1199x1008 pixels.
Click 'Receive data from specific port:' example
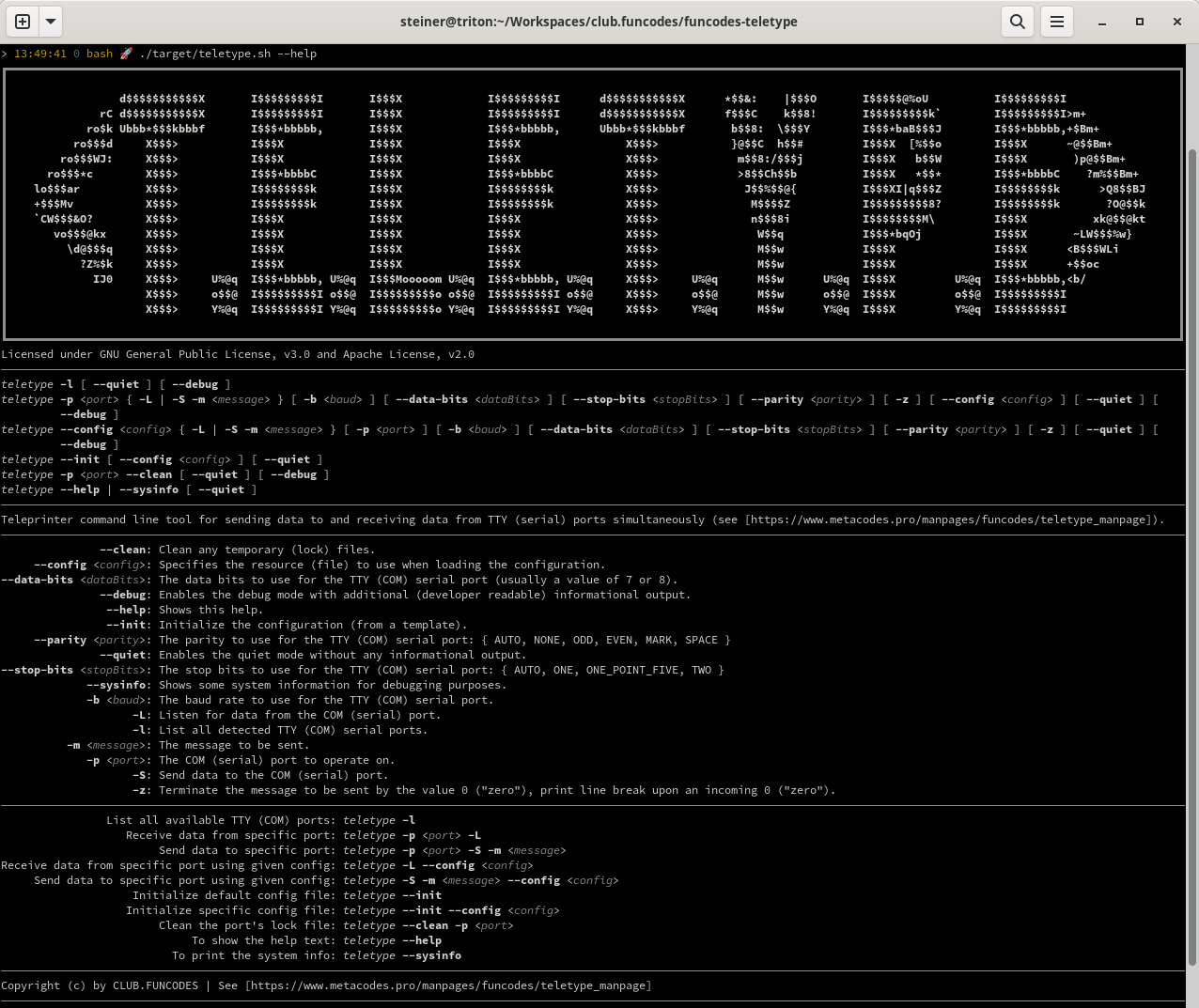click(x=304, y=835)
